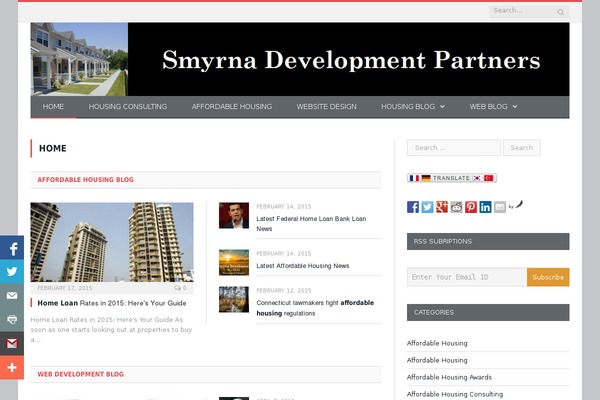Screen dimensions: 600x400
Task: Click the Facebook share button in left sidebar
Action: pos(12,248)
